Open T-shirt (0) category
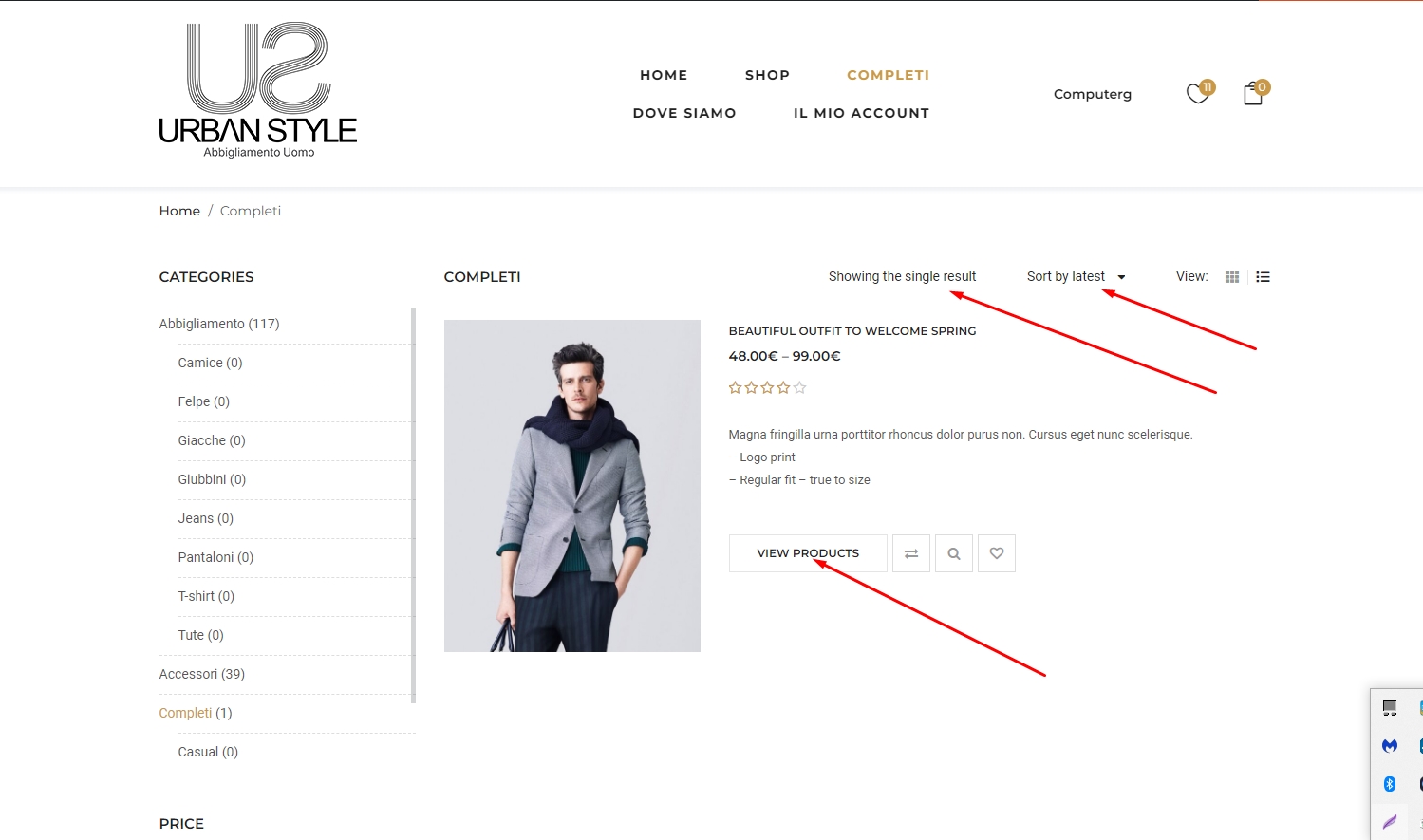This screenshot has height=840, width=1423. pyautogui.click(x=206, y=596)
